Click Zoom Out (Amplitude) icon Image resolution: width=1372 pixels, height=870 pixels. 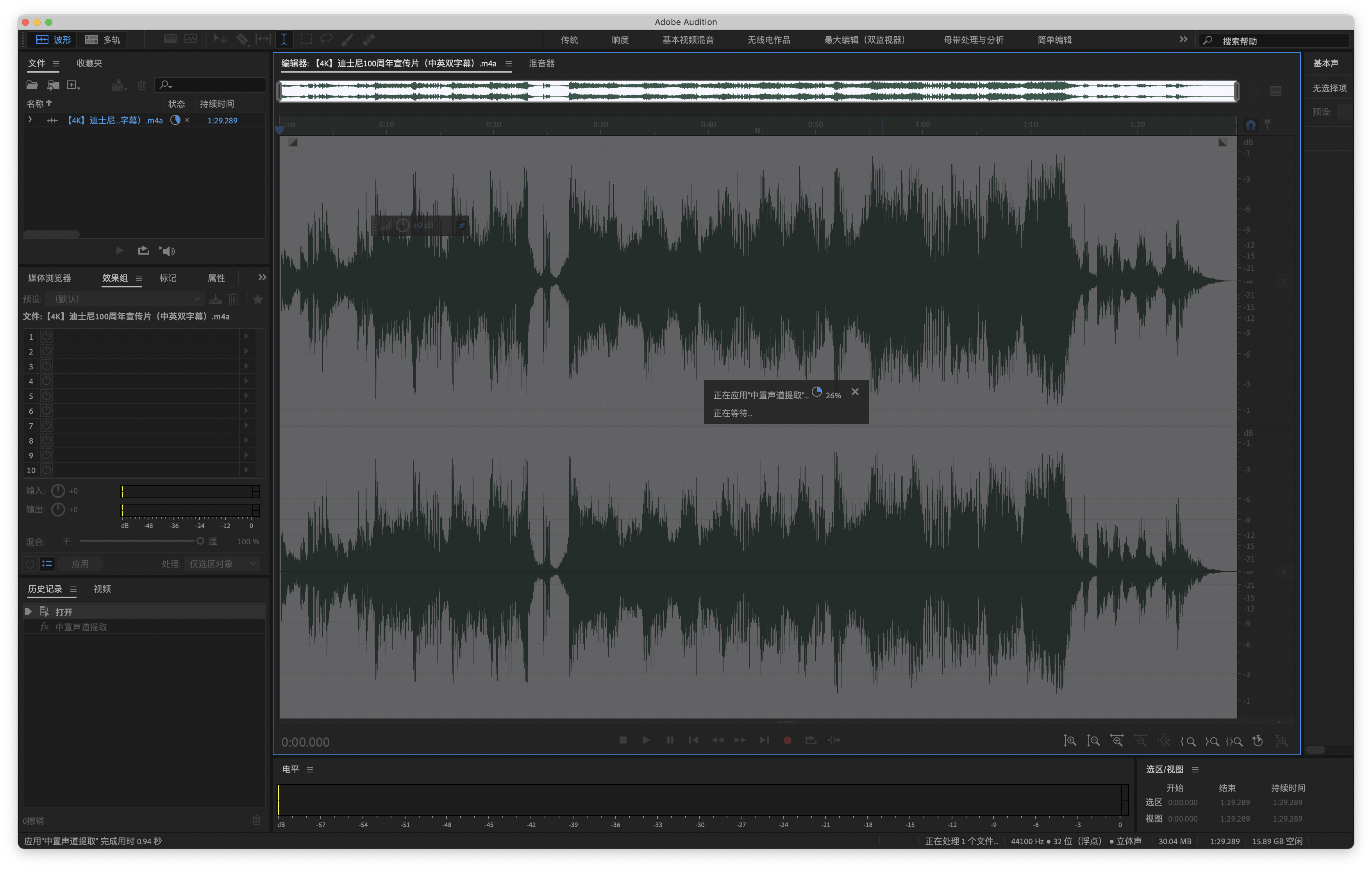tap(1093, 741)
